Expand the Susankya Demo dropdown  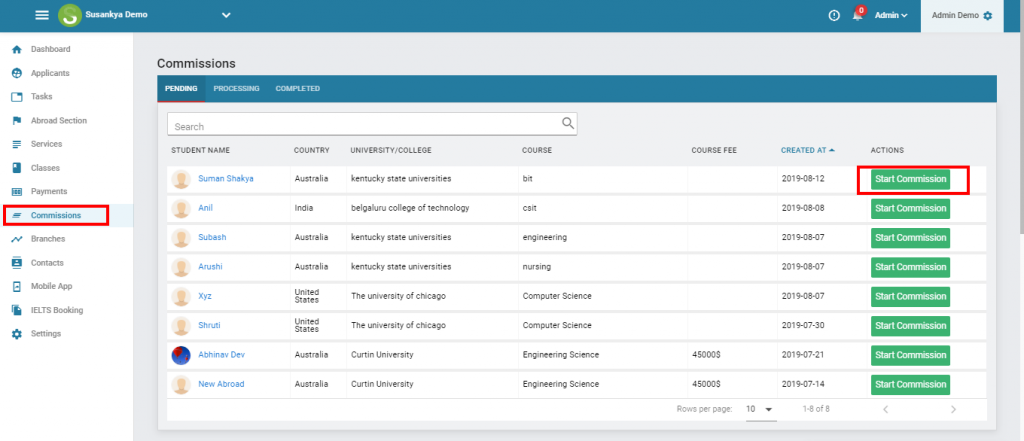click(x=226, y=15)
